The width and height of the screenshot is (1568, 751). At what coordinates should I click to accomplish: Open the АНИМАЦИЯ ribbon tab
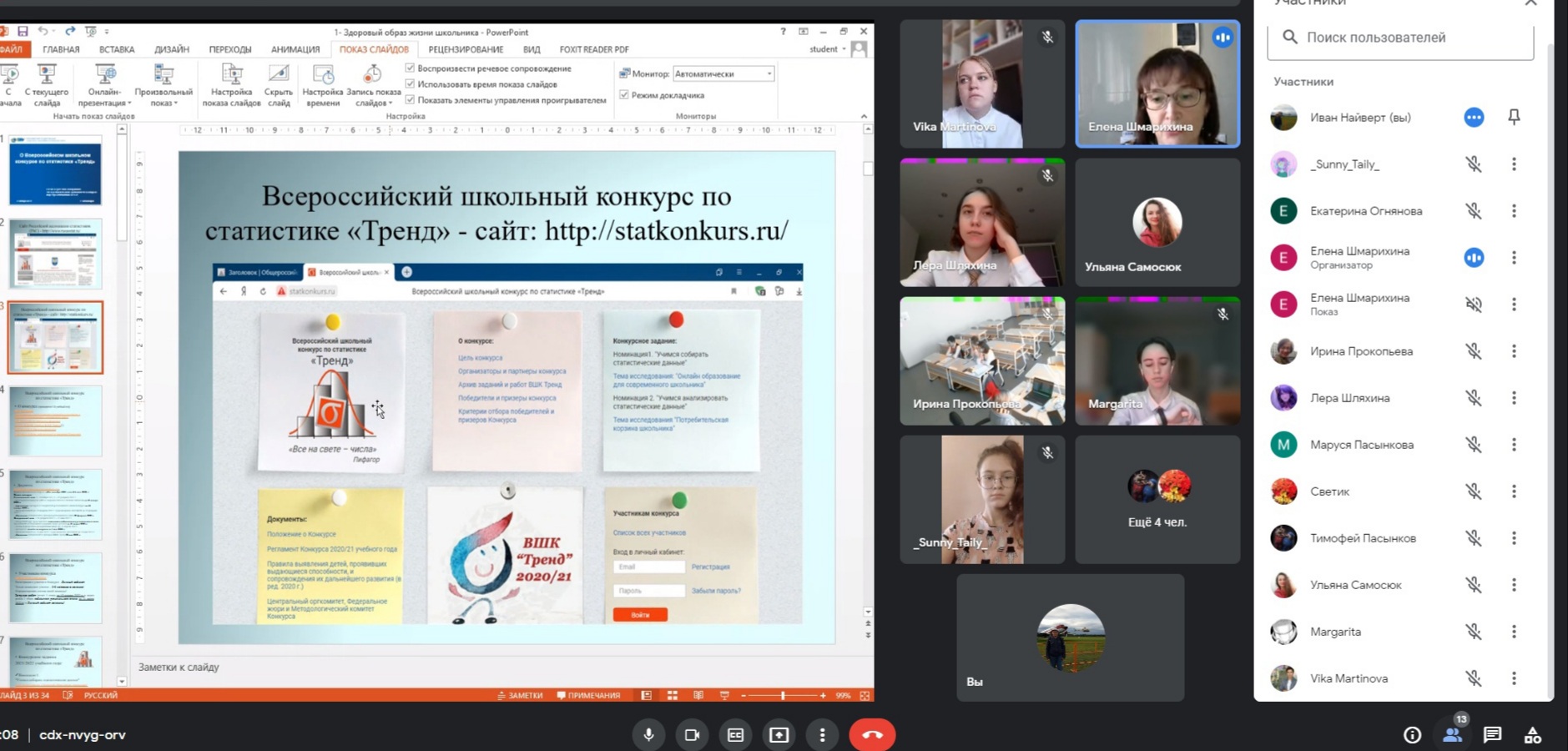pos(295,50)
